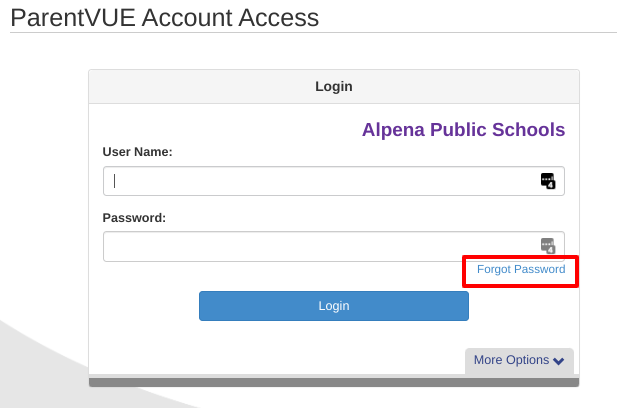Click the password manager icon in User Name field

548,181
